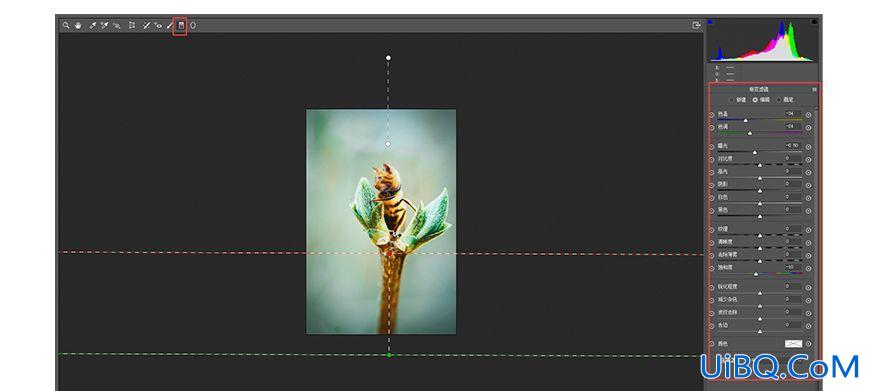The image size is (870, 391).
Task: Select the Color Sampler tool
Action: pos(104,26)
